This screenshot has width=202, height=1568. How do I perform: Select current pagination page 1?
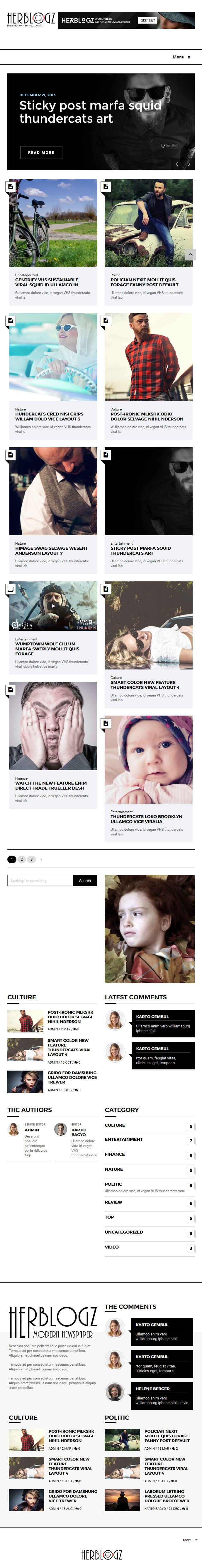11,859
